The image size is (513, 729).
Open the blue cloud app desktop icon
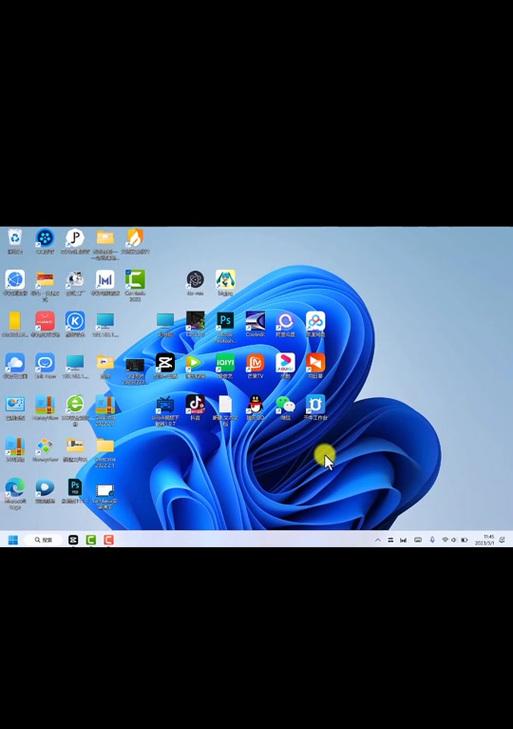15,363
